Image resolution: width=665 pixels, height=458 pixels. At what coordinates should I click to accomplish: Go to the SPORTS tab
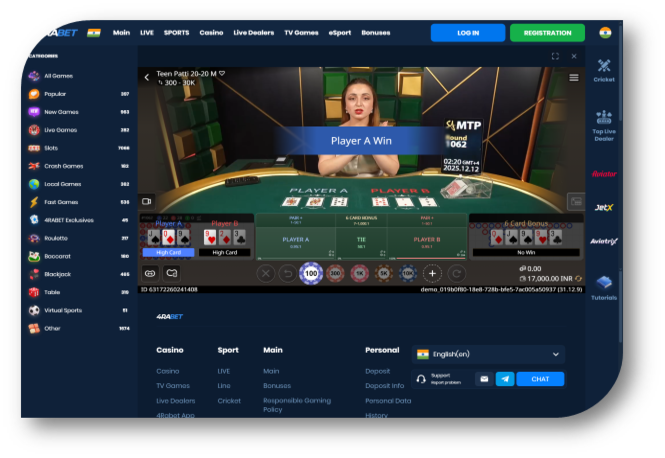[176, 33]
